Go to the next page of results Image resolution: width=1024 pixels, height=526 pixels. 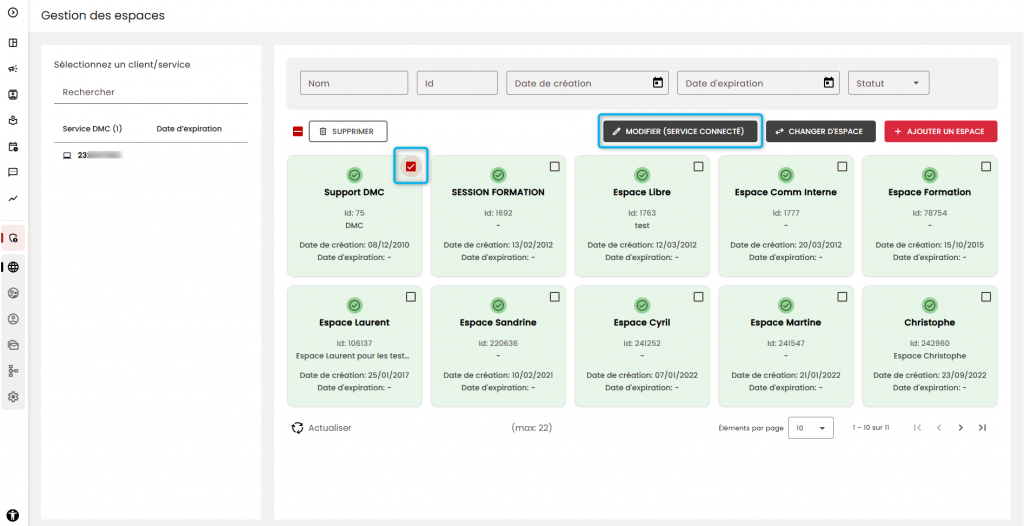pyautogui.click(x=961, y=427)
